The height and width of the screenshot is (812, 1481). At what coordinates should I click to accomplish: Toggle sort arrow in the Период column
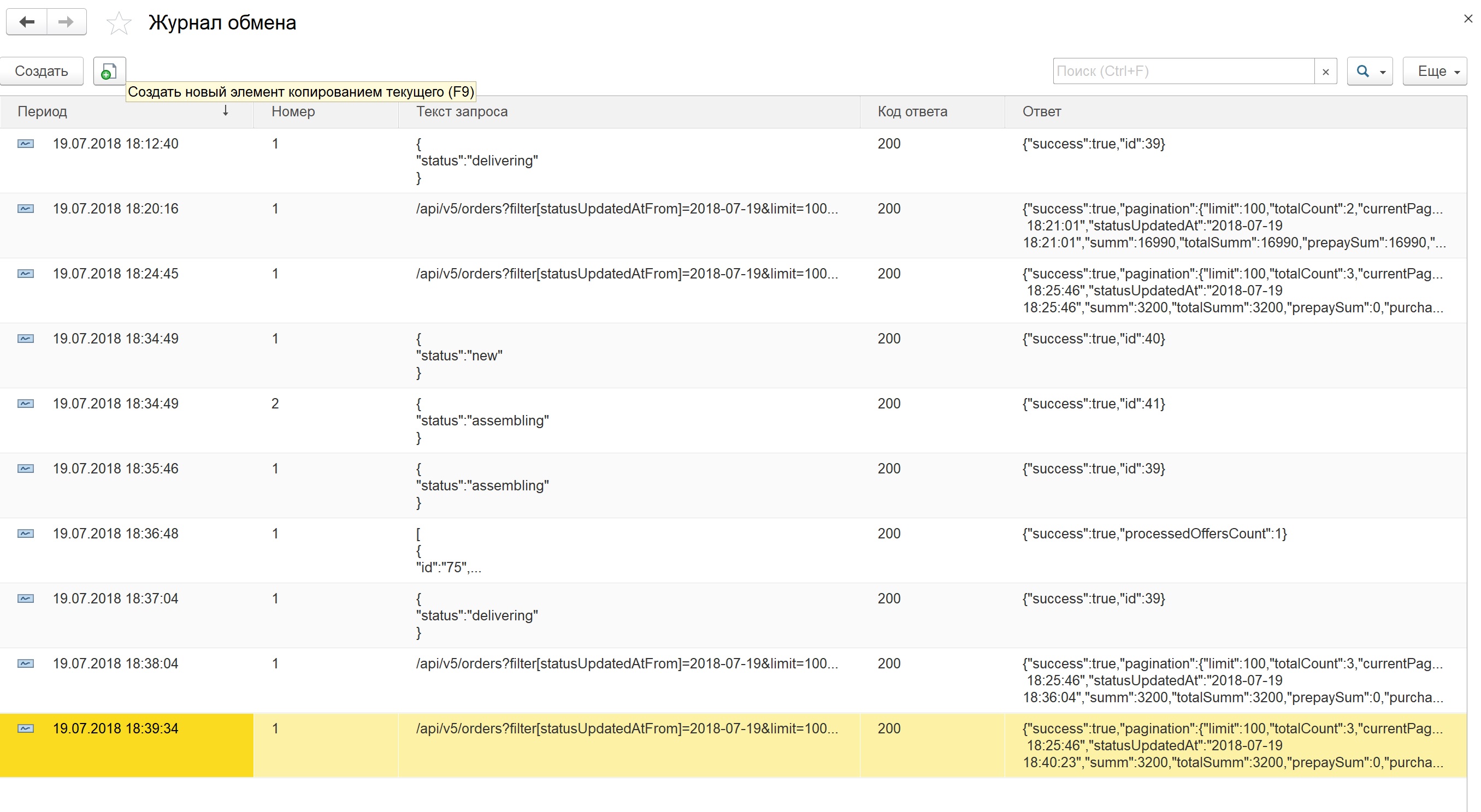click(x=226, y=111)
